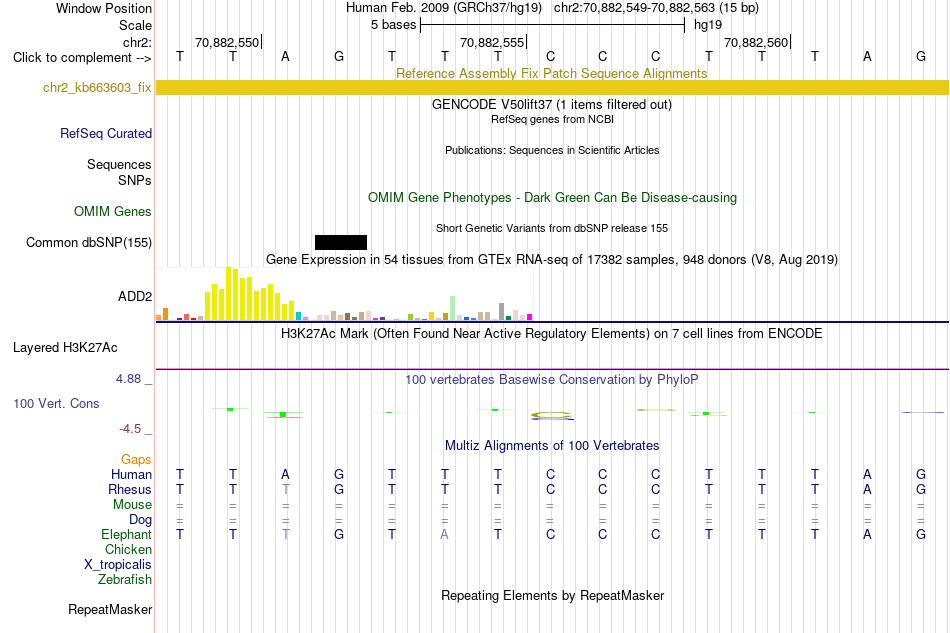Click the 'Reference Assembly Fix Patch Sequence Alignments' title
This screenshot has width=950, height=633.
(x=551, y=73)
